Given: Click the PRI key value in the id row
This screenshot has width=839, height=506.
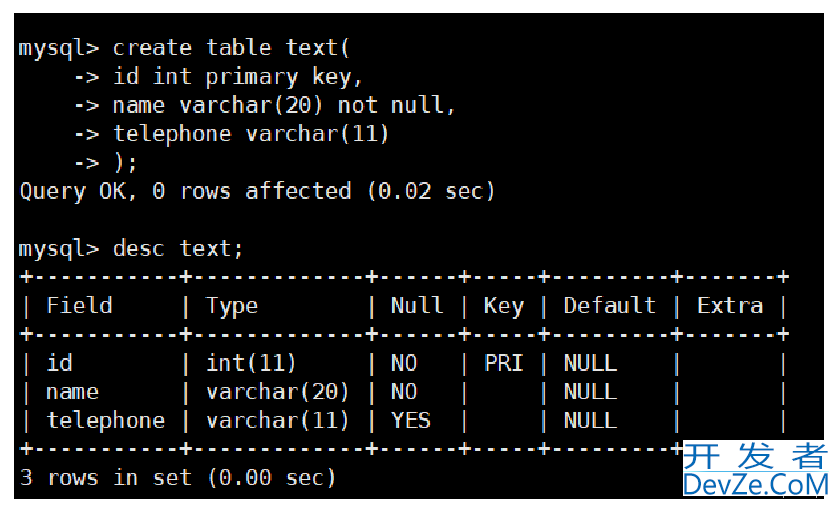Looking at the screenshot, I should tap(503, 363).
